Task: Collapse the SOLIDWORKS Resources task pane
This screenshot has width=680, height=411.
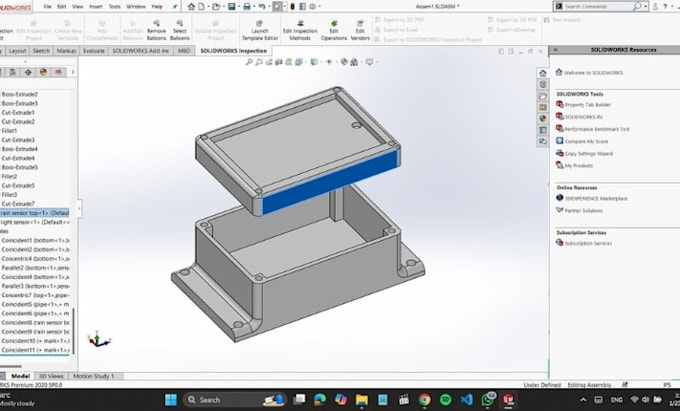Action: (x=555, y=50)
